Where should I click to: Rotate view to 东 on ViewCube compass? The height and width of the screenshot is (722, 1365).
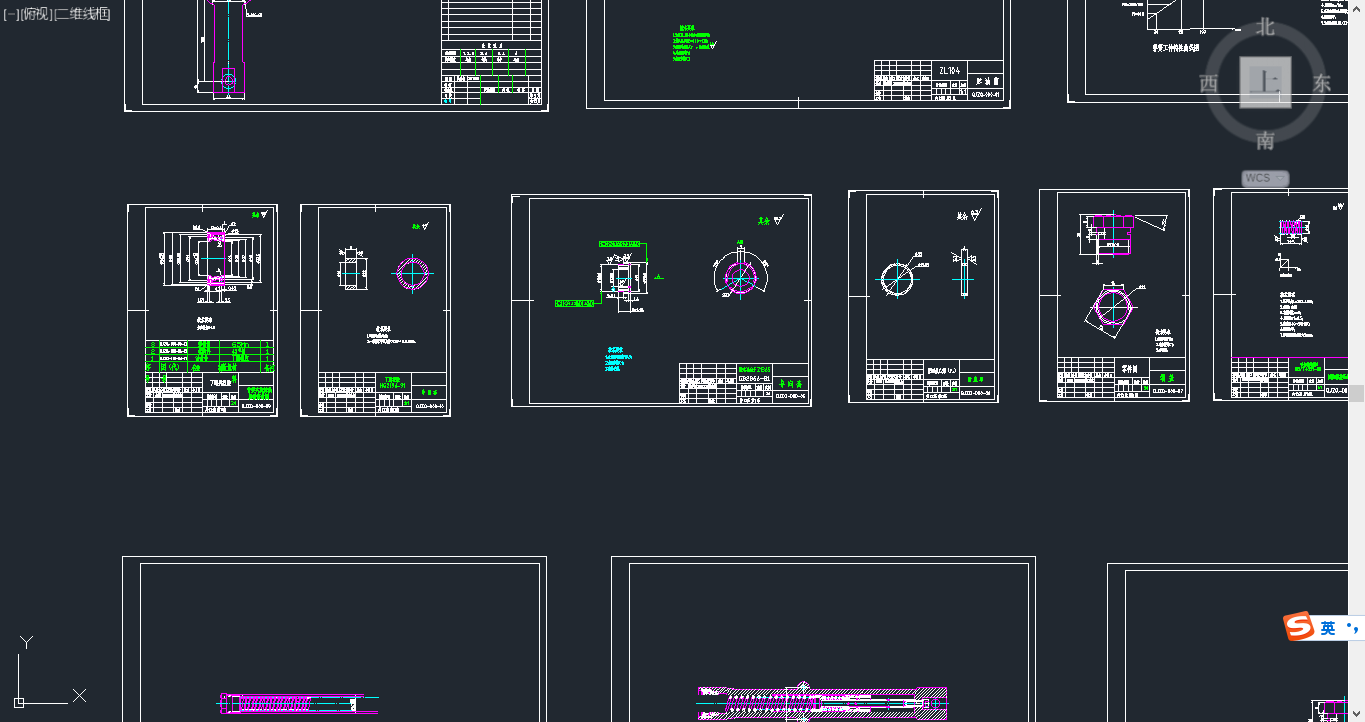1322,84
